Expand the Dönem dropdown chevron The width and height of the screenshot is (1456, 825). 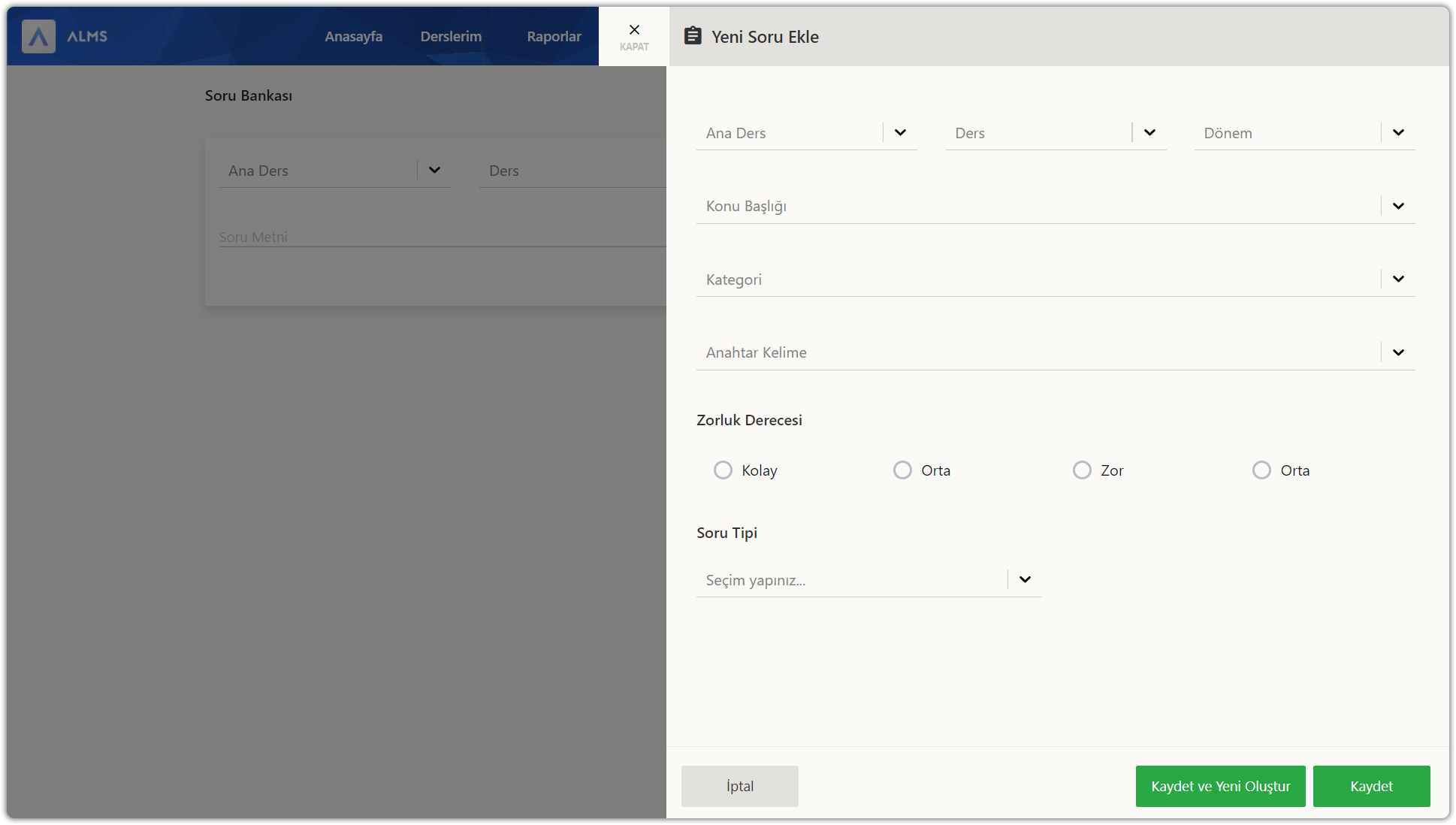[1398, 133]
